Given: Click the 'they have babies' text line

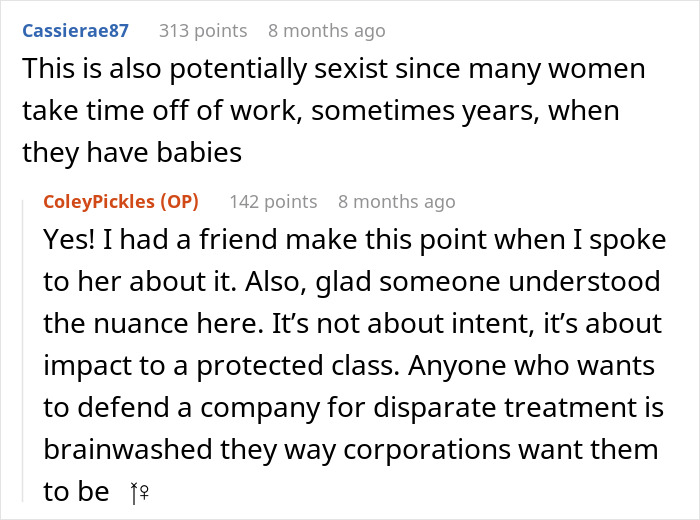Looking at the screenshot, I should (x=133, y=152).
